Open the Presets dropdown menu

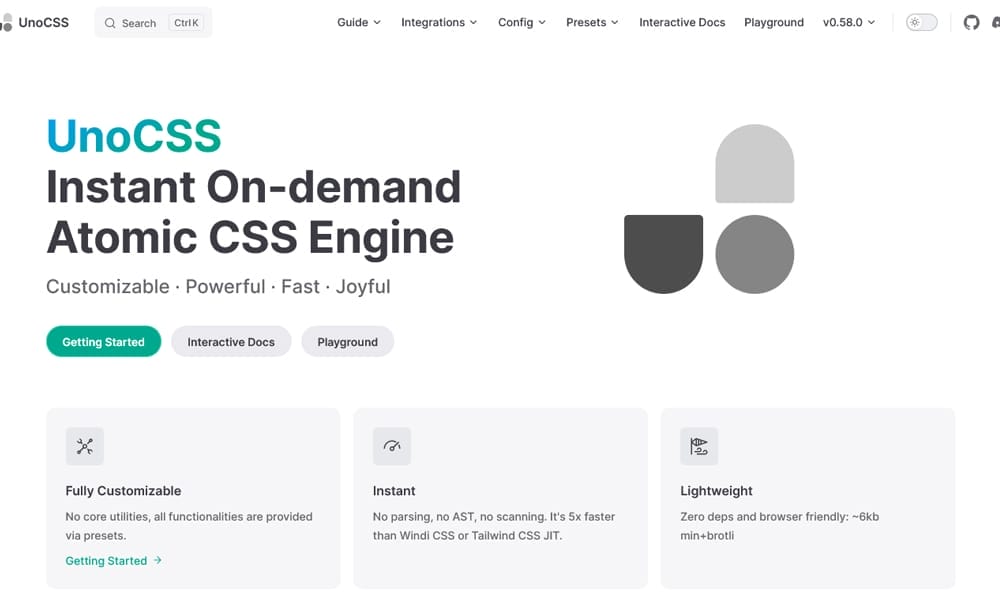click(x=591, y=22)
